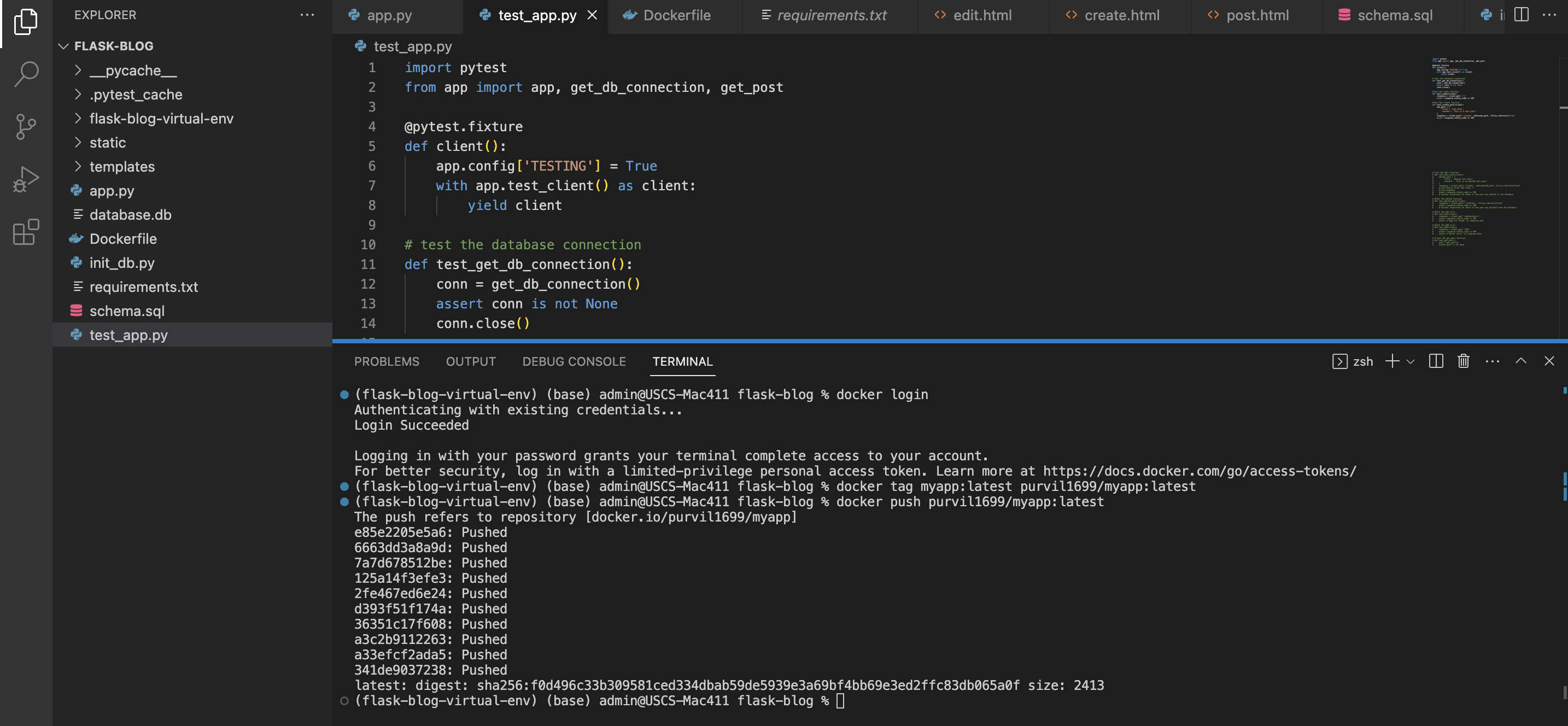Open the Run and Debug panel
The width and height of the screenshot is (1568, 726).
click(26, 178)
